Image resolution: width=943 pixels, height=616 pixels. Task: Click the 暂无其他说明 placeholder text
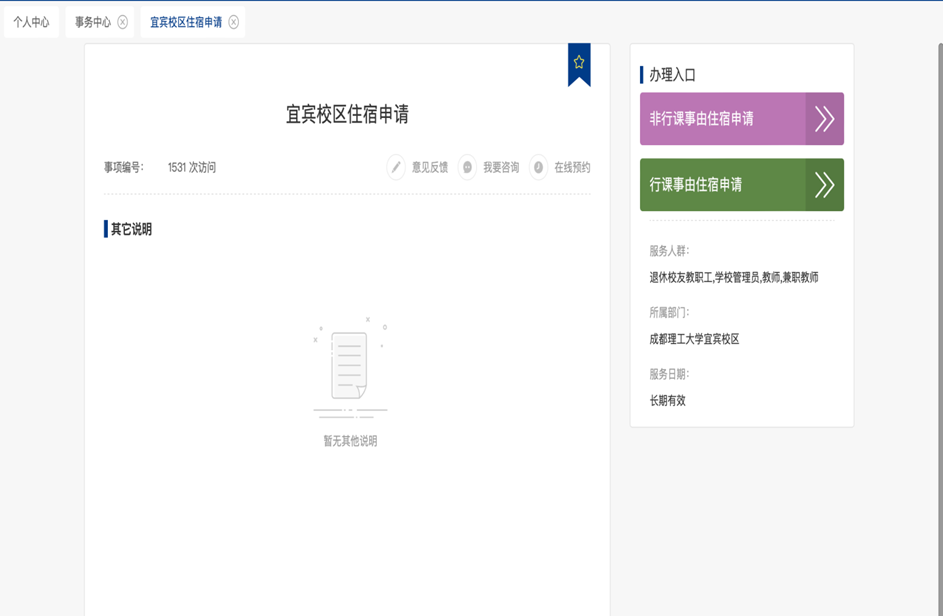tap(351, 441)
